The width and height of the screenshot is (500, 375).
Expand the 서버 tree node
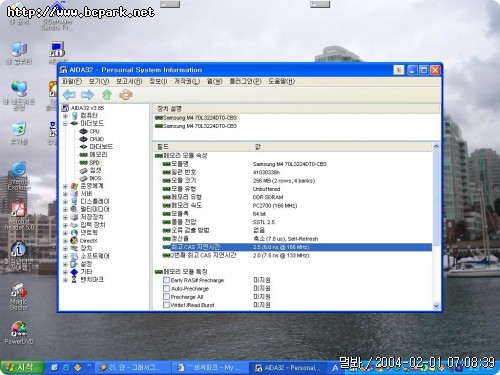pos(65,194)
